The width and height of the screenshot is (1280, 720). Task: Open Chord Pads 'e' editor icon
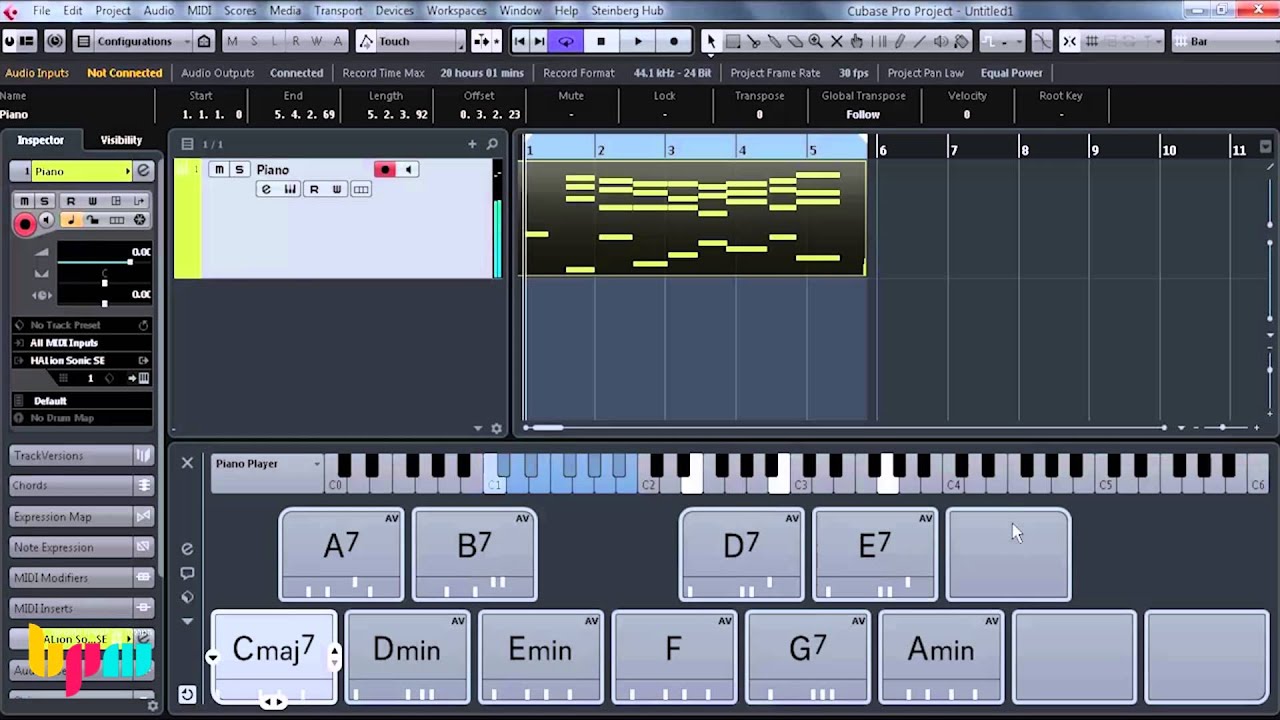[x=187, y=549]
